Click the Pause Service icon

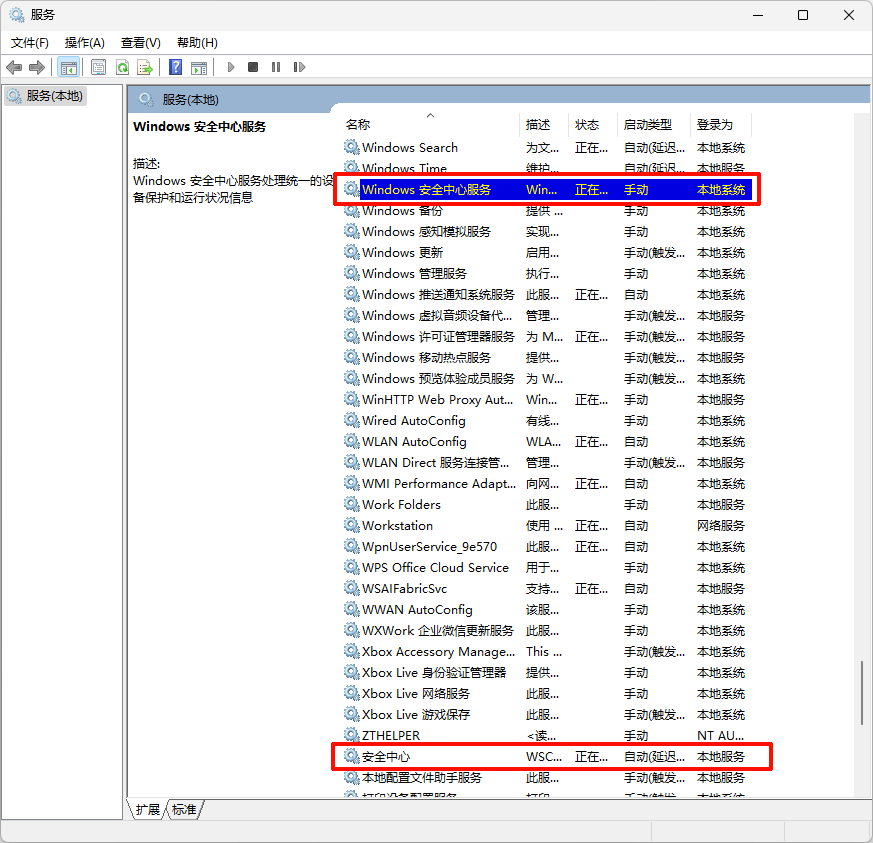276,67
